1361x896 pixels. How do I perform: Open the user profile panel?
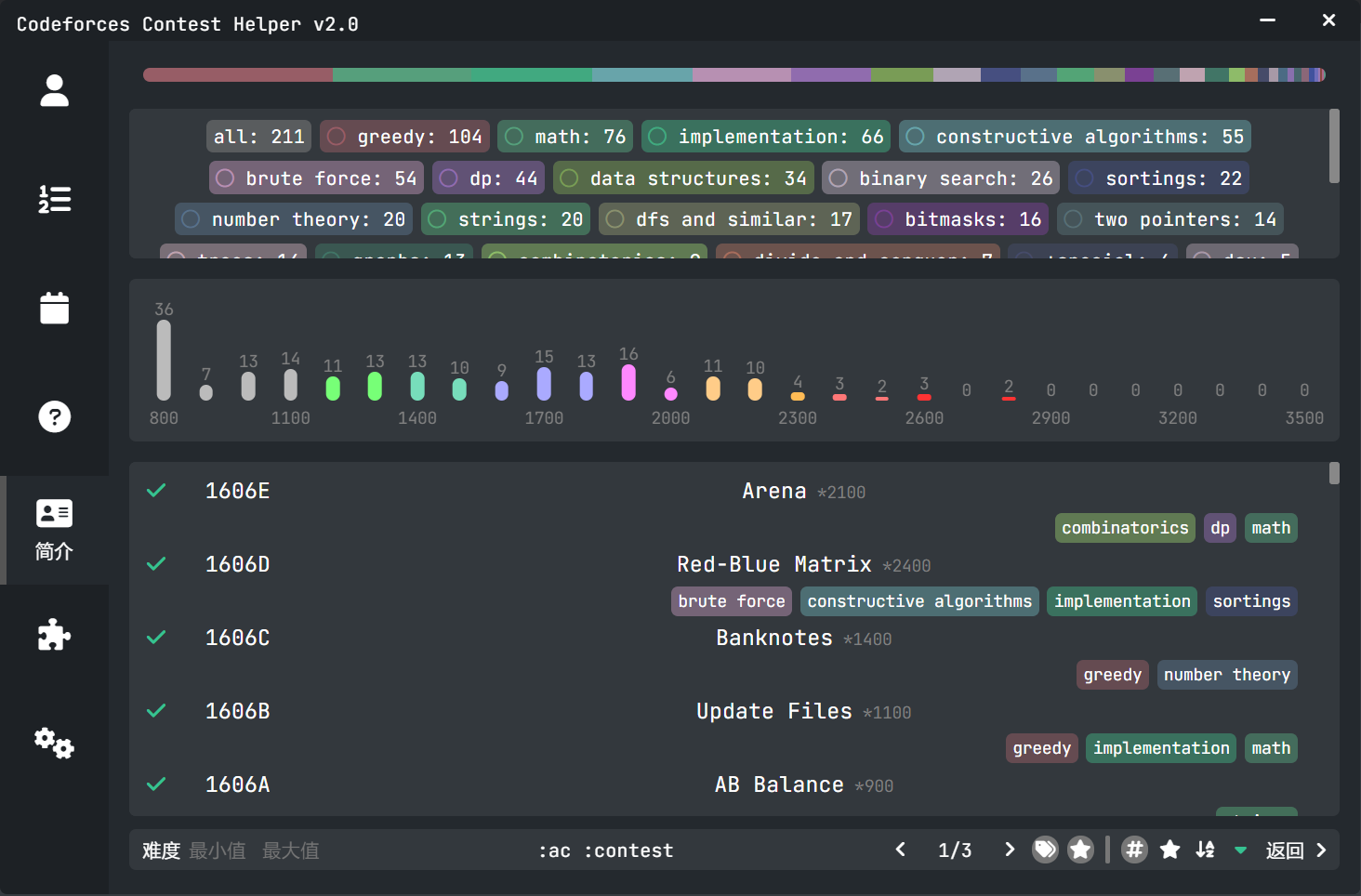coord(54,90)
